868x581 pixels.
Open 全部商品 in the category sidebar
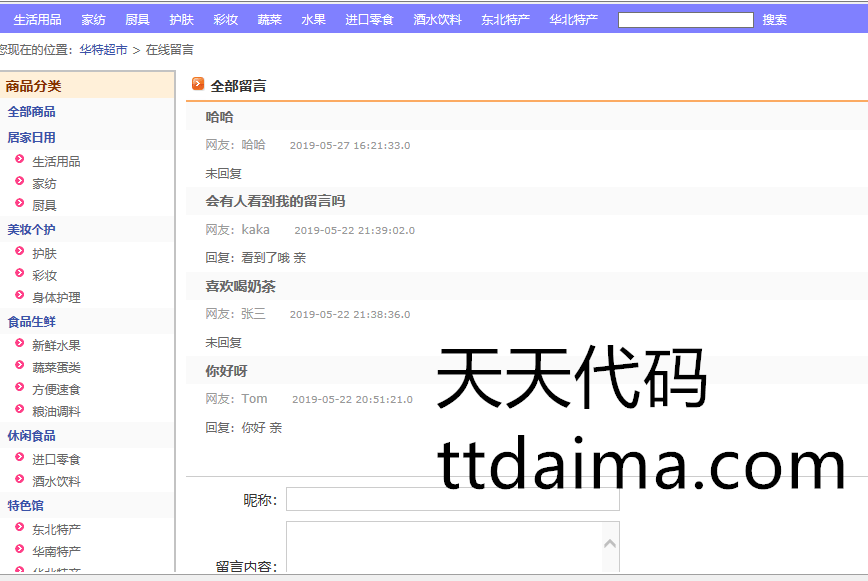[31, 112]
